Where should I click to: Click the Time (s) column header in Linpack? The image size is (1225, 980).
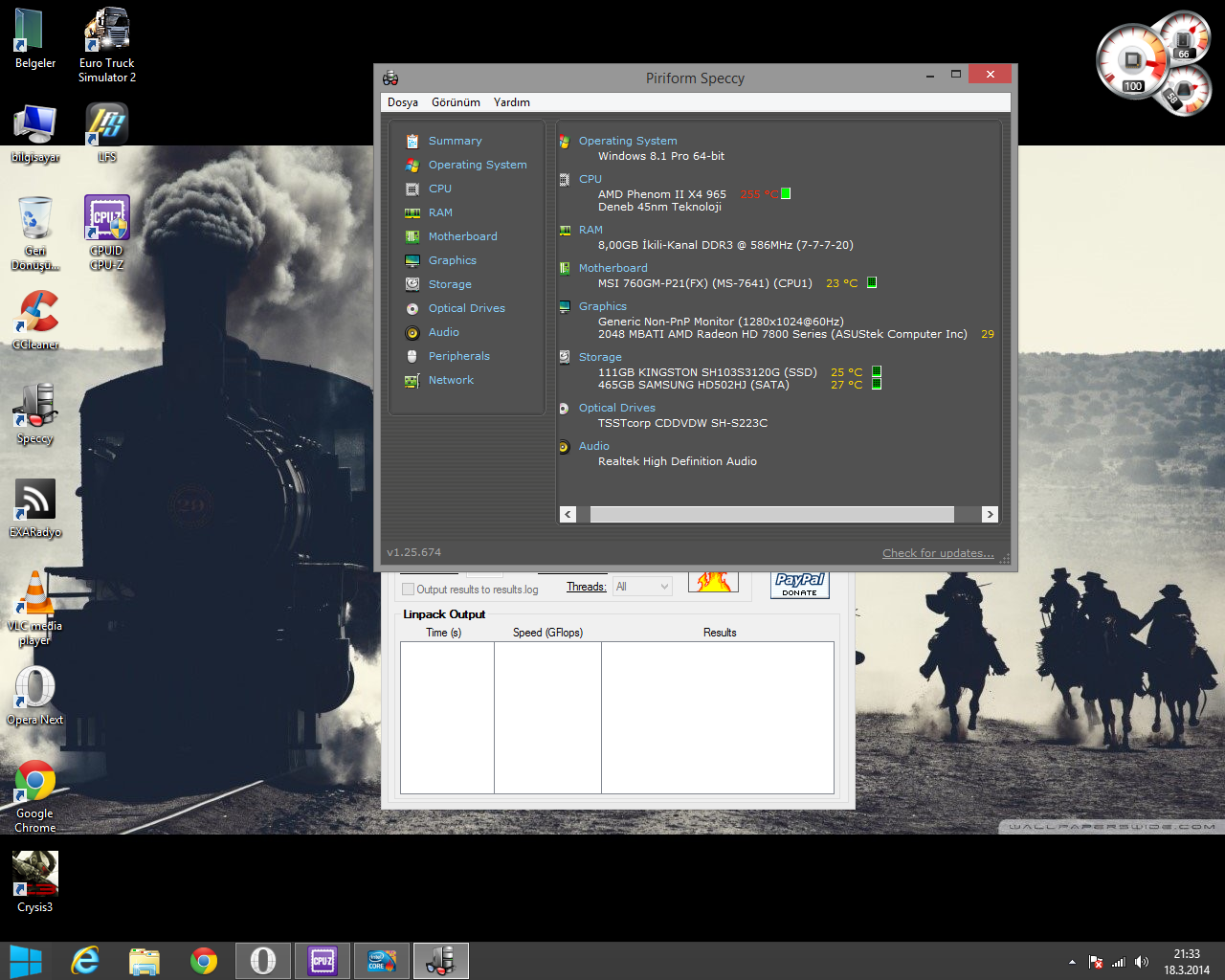(444, 633)
